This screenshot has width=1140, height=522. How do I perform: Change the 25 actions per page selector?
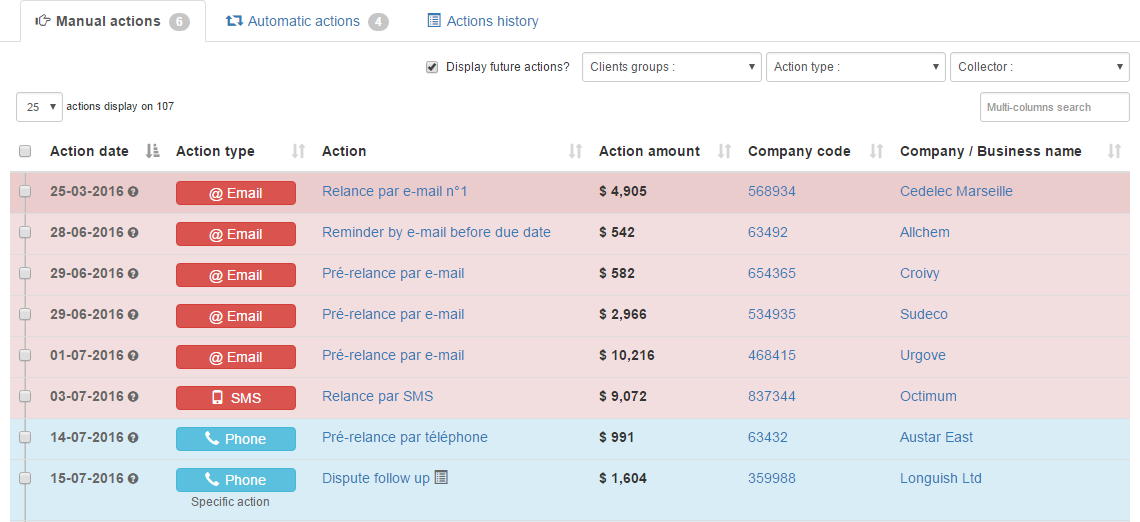click(x=39, y=107)
